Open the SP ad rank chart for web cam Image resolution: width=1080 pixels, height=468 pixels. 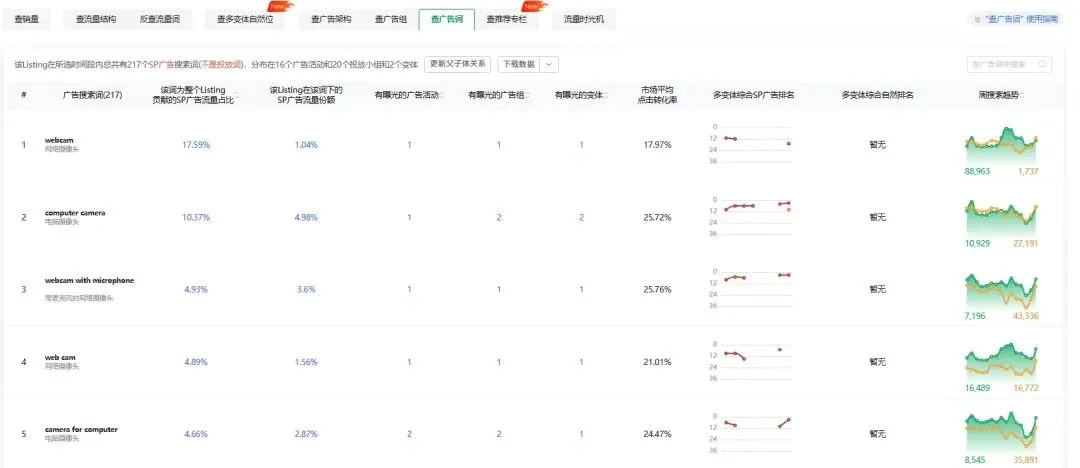click(751, 361)
